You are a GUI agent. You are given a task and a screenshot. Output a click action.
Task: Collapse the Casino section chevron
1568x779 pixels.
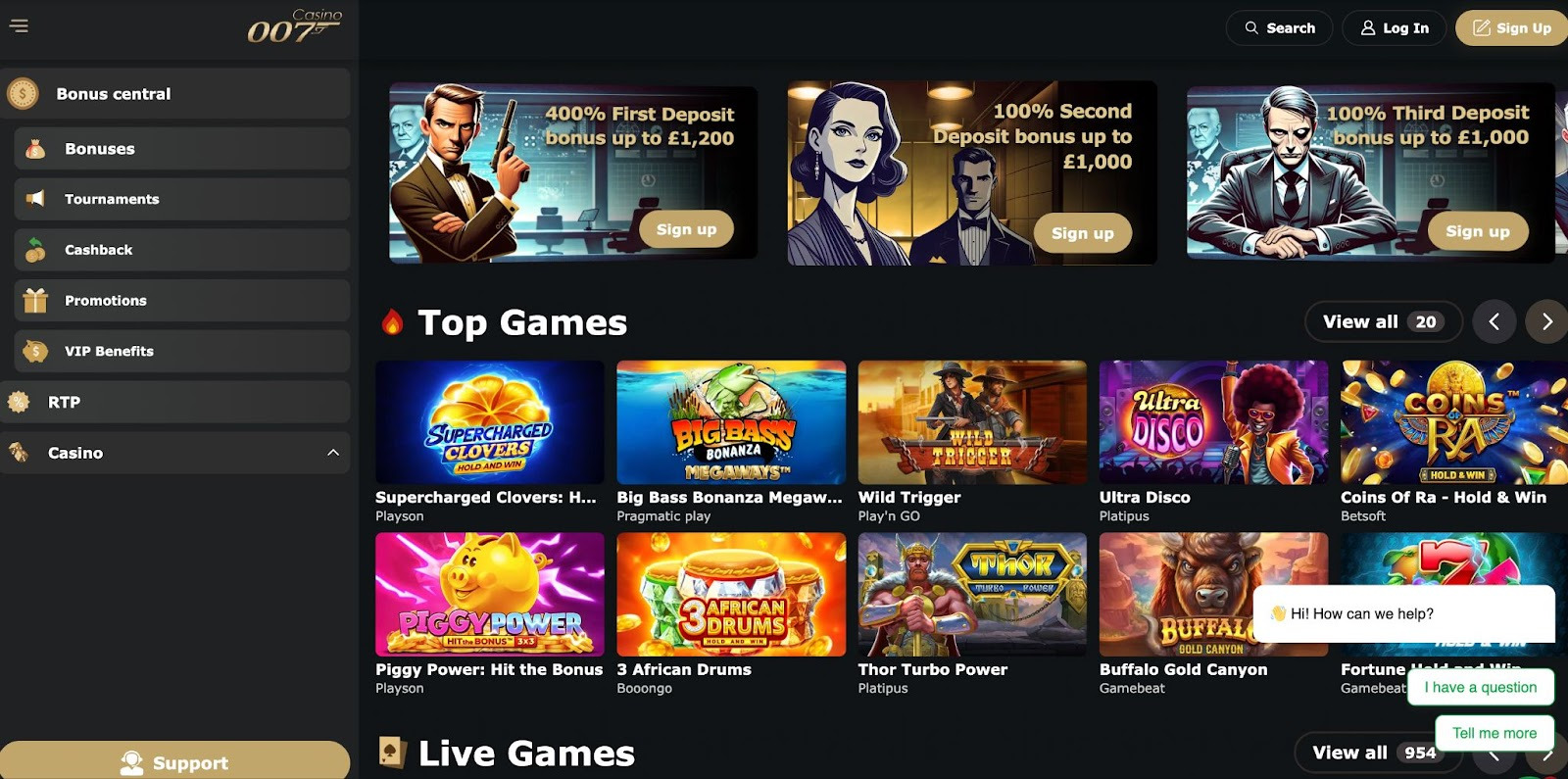tap(333, 453)
